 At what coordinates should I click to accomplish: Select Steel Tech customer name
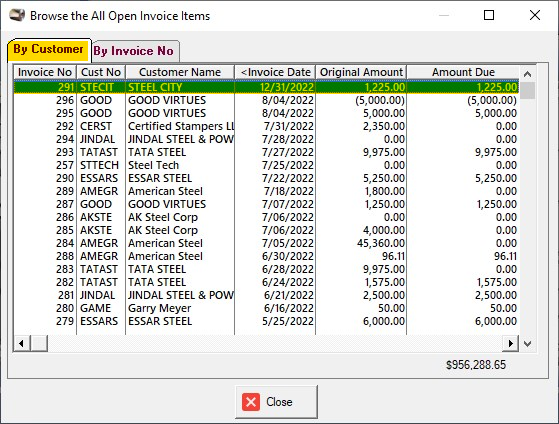[x=153, y=165]
